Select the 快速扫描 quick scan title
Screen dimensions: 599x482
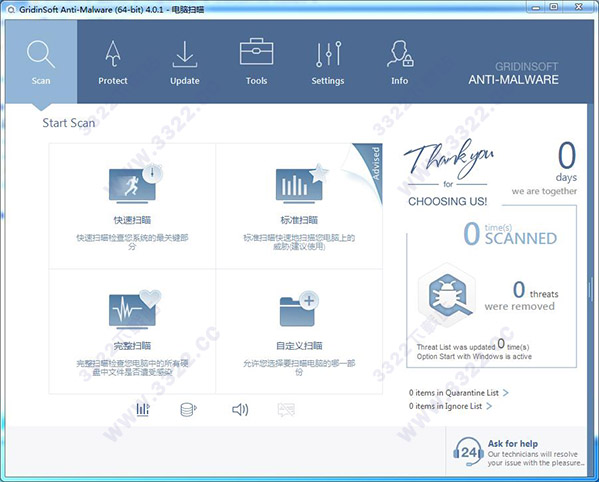pyautogui.click(x=132, y=220)
